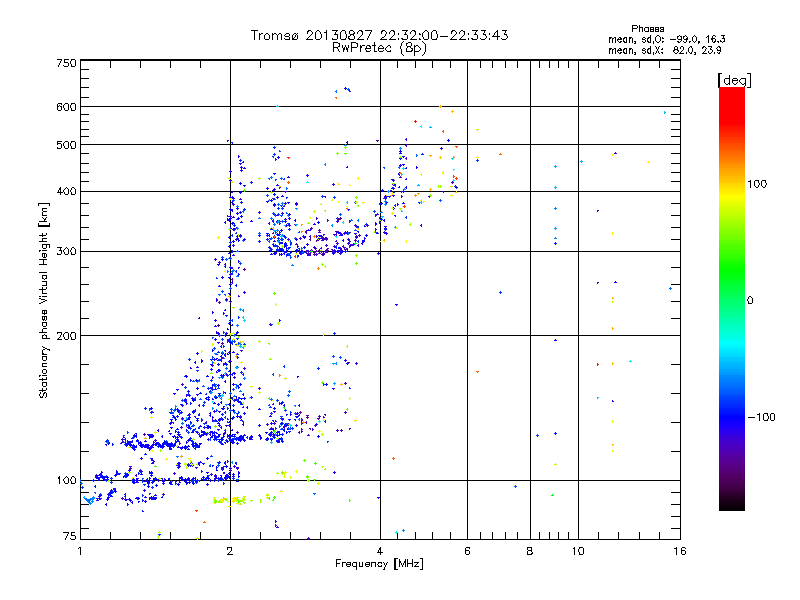Click the frequency axis tick label '6'

467,551
